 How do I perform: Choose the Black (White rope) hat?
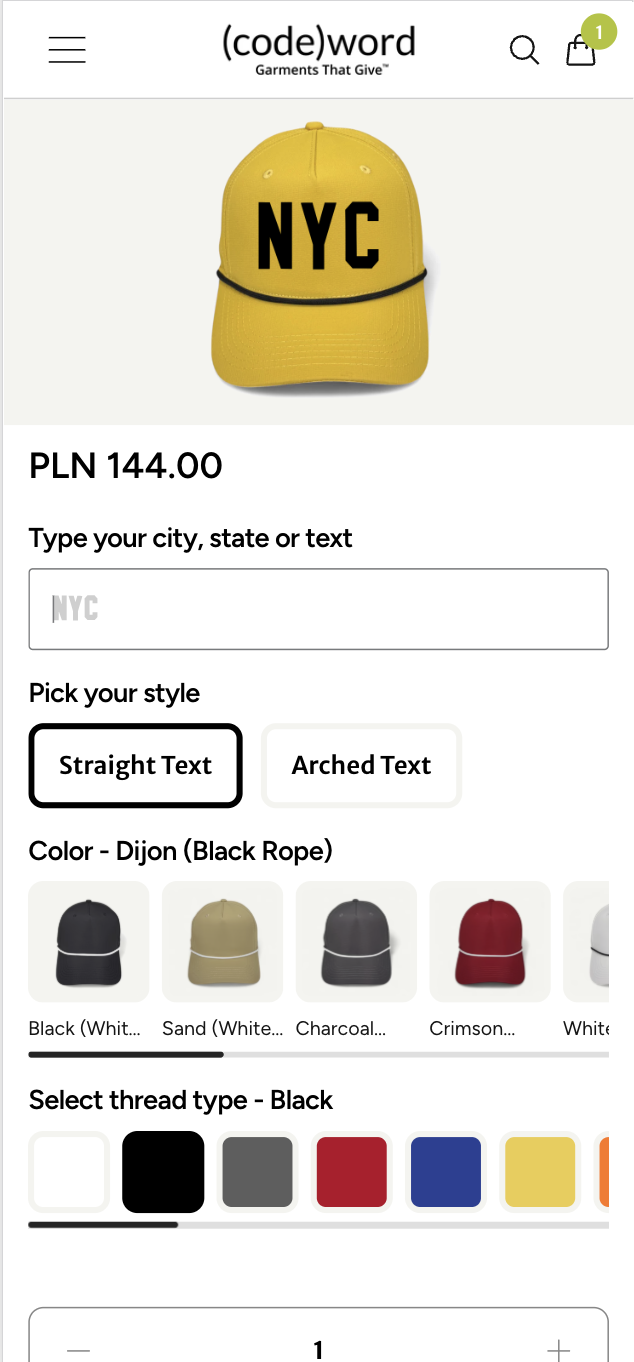pos(88,941)
